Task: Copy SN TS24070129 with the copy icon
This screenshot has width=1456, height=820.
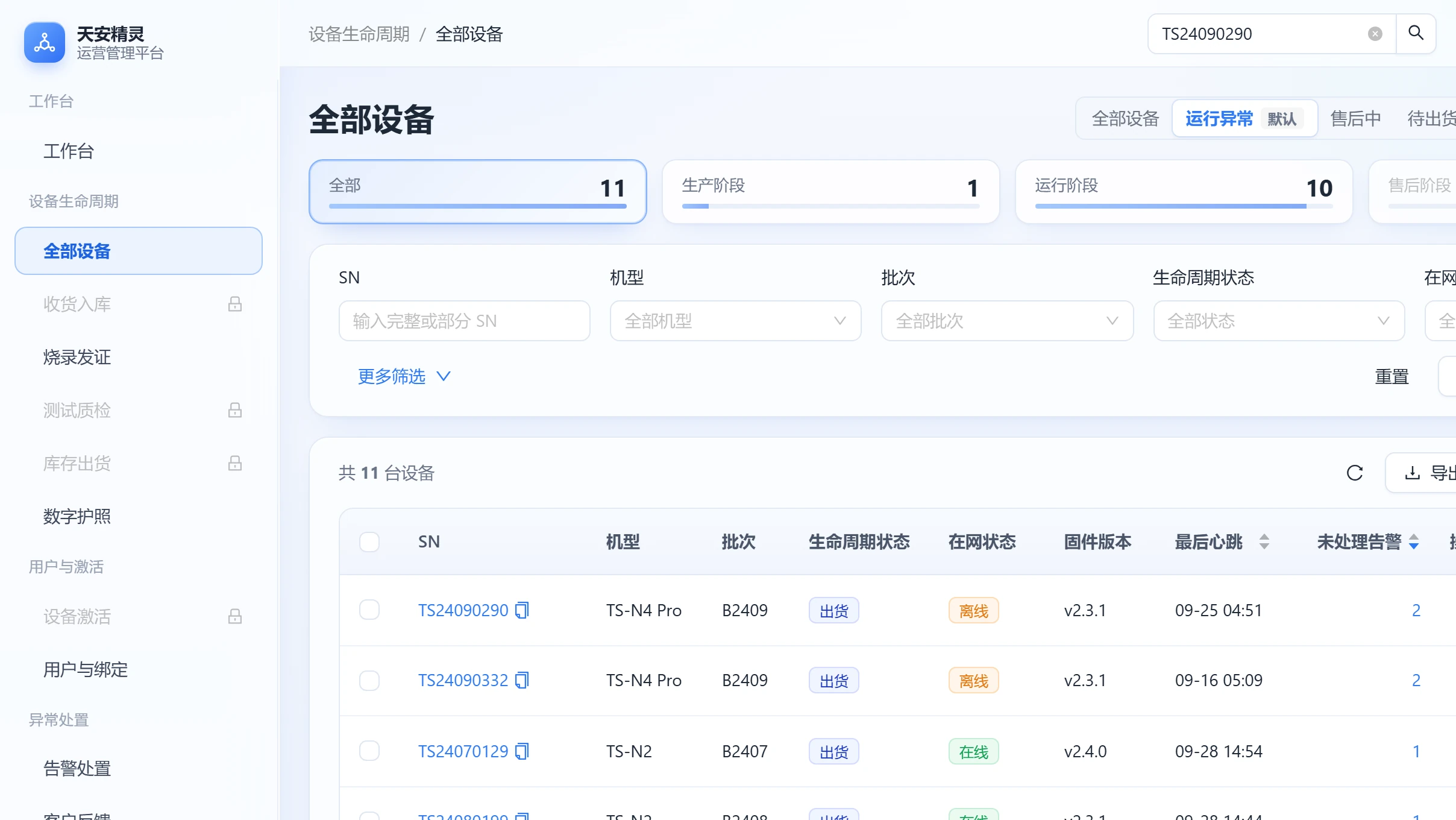Action: (x=522, y=751)
